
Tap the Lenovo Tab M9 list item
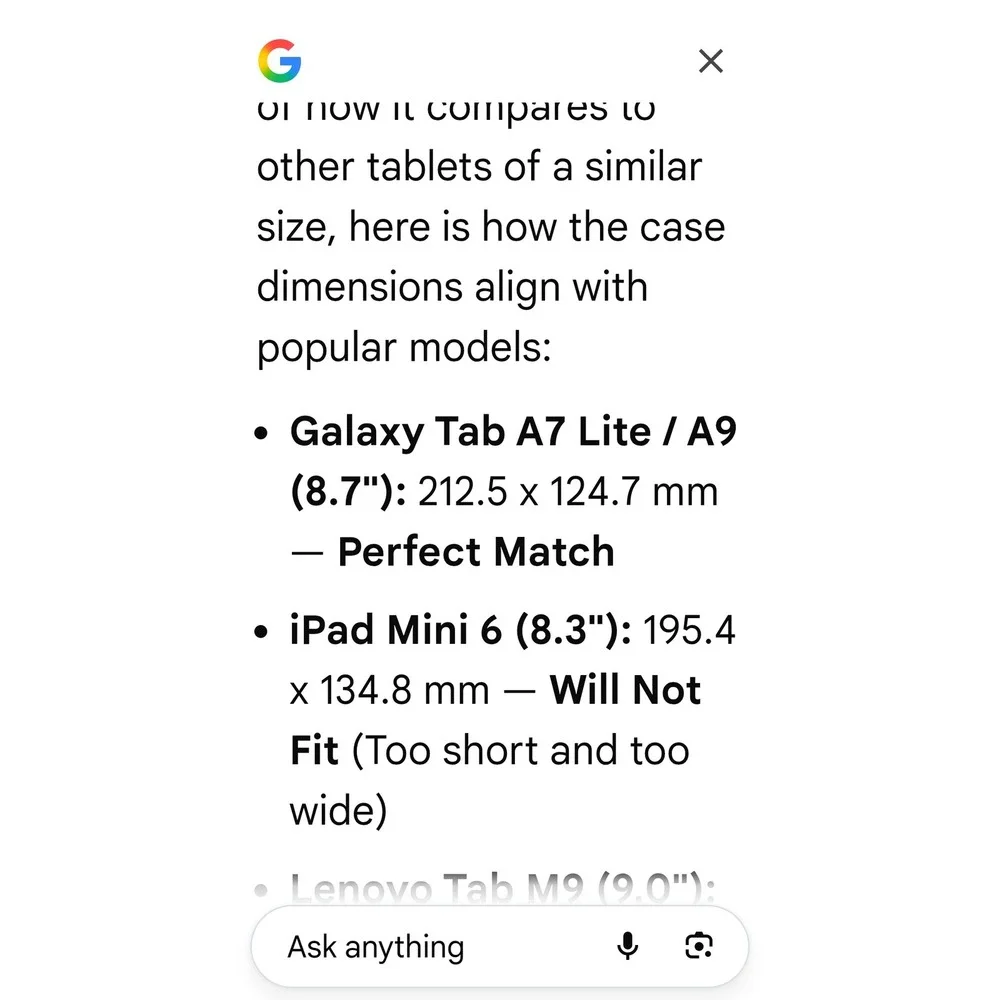pos(503,888)
